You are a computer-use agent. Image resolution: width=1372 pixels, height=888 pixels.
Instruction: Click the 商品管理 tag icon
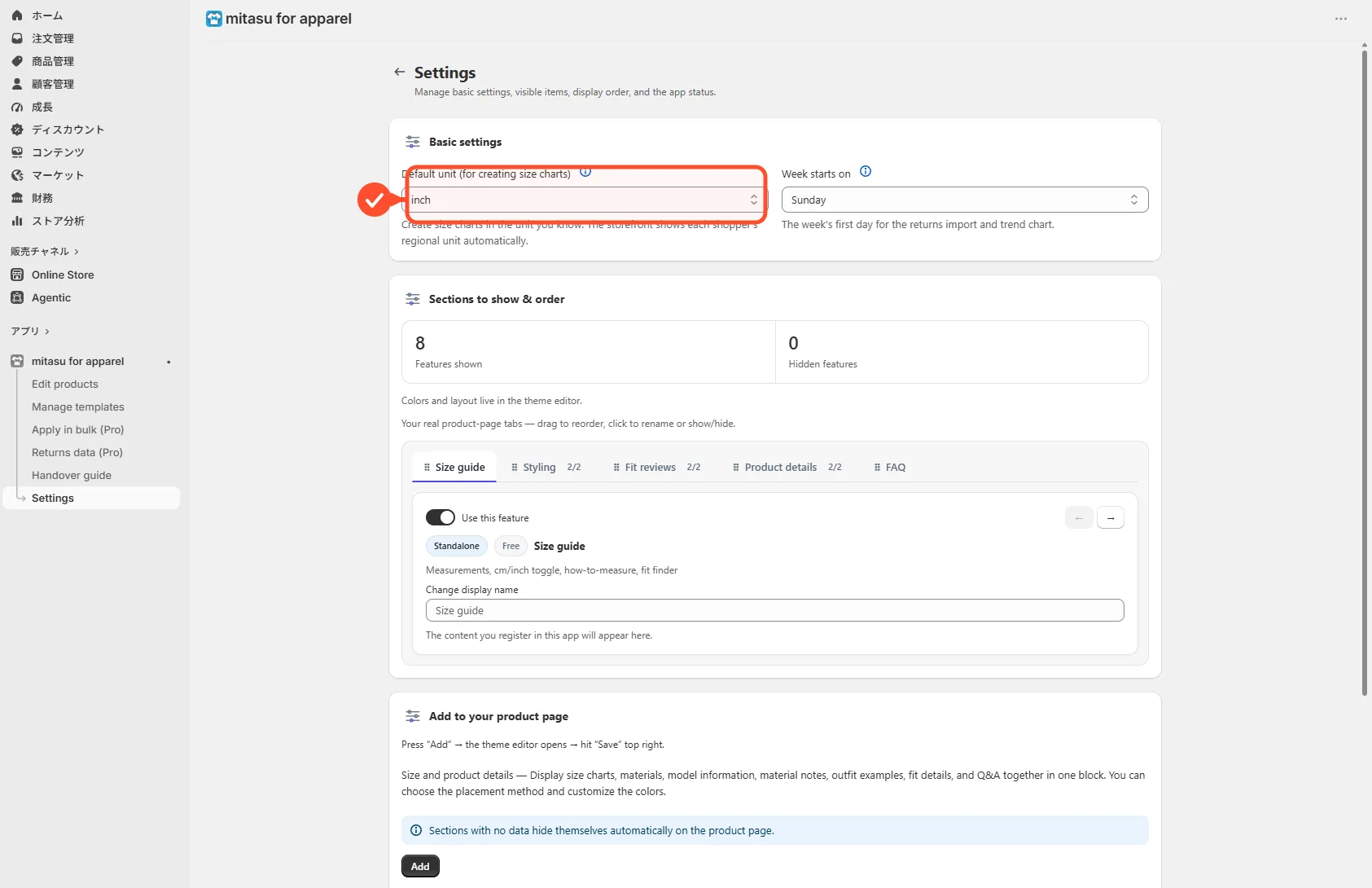[x=17, y=61]
